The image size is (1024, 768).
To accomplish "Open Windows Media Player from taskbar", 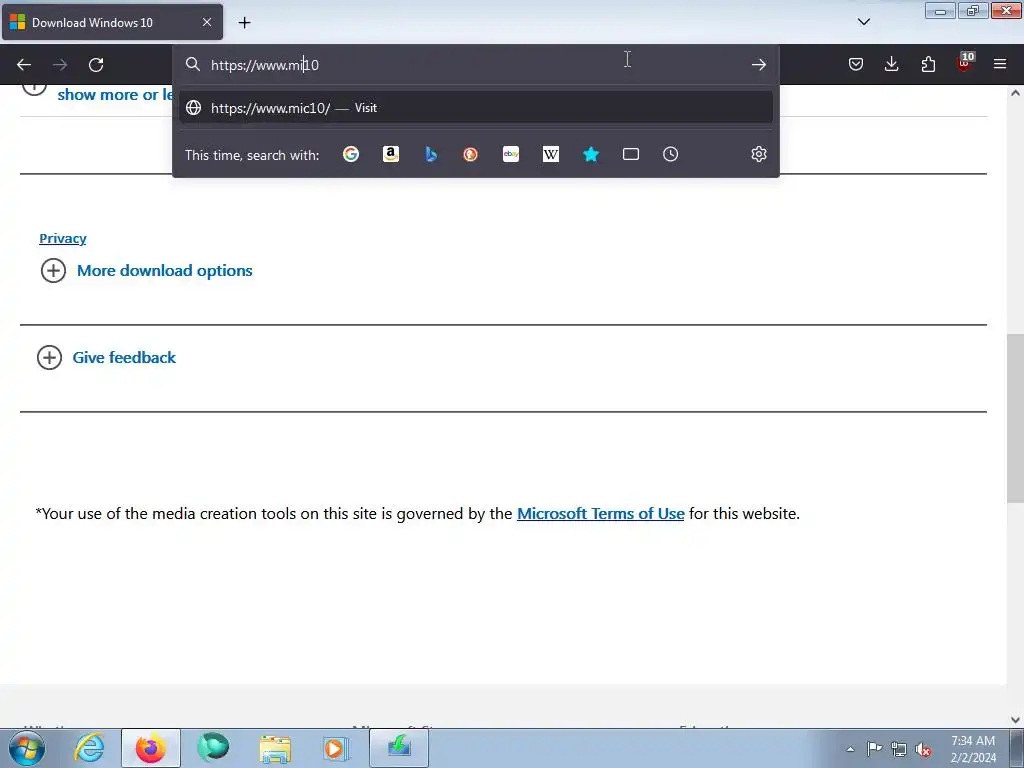I will click(x=336, y=748).
